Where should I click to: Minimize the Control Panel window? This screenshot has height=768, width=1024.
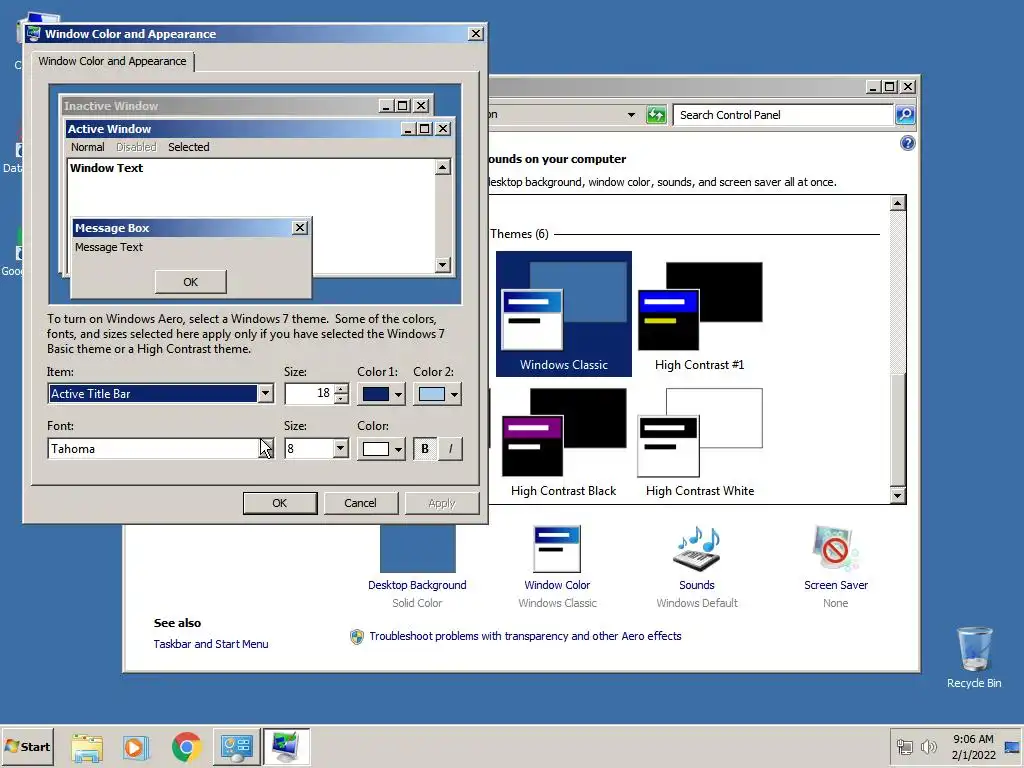(874, 86)
